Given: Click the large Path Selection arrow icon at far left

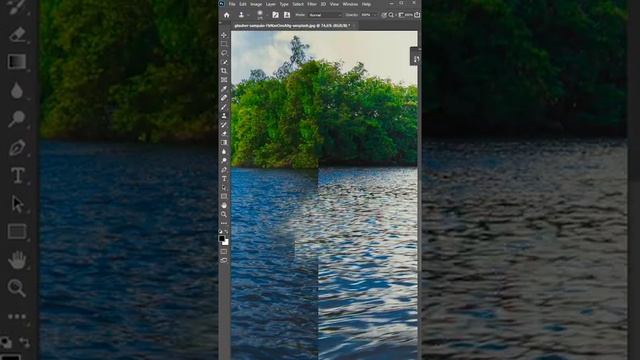Looking at the screenshot, I should pyautogui.click(x=17, y=204).
